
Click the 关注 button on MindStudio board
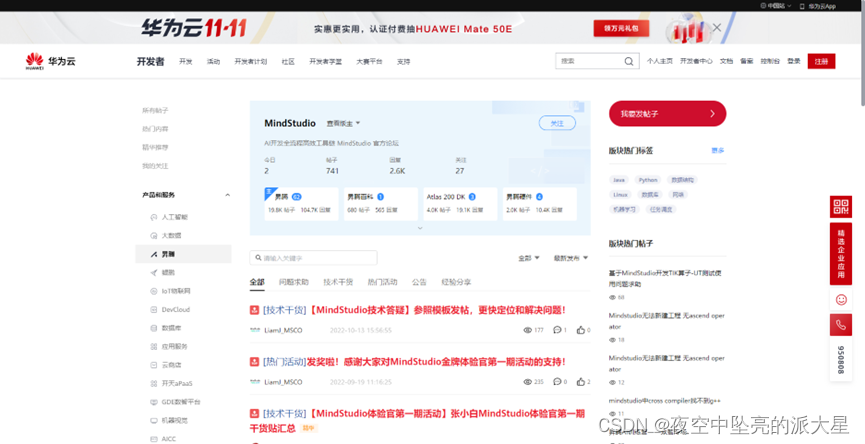click(557, 123)
